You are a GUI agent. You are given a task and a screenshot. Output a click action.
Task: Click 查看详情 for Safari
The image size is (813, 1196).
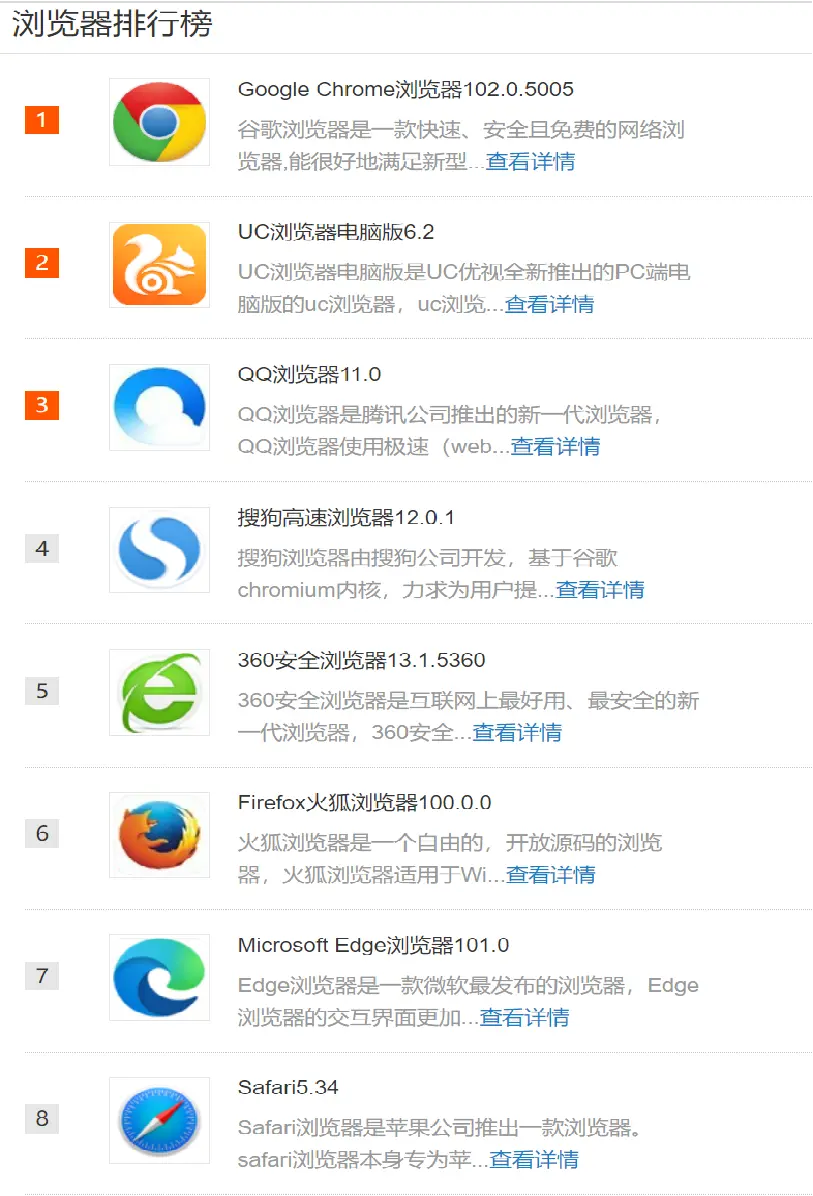point(534,1159)
